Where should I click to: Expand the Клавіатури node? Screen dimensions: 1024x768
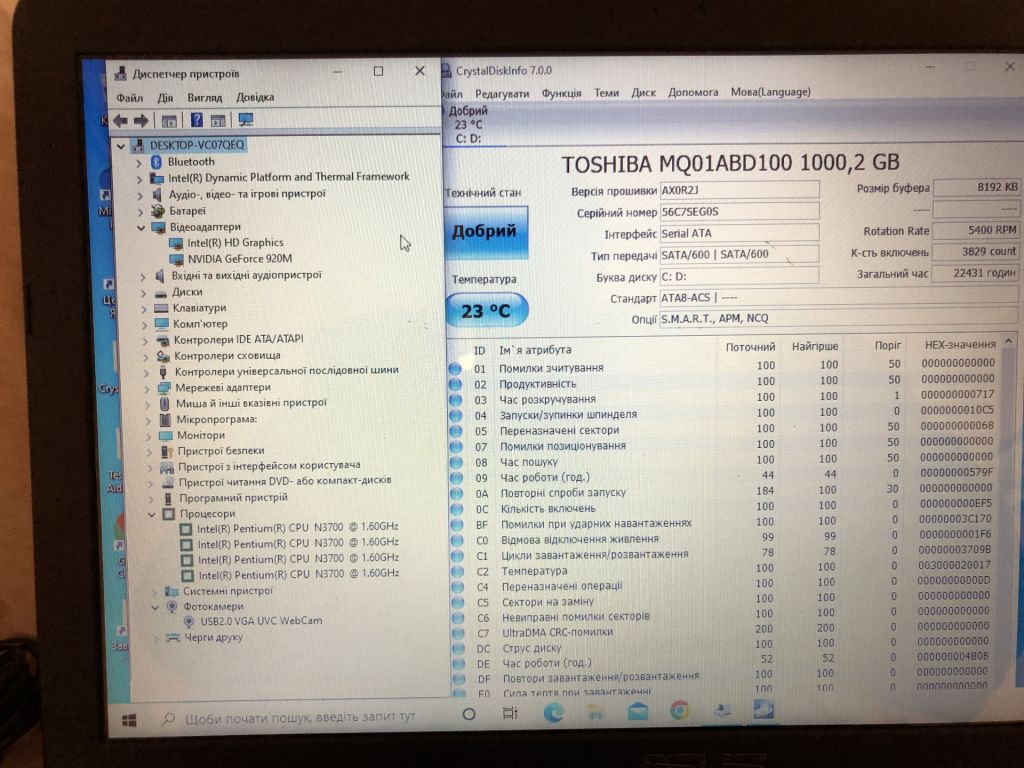click(144, 309)
